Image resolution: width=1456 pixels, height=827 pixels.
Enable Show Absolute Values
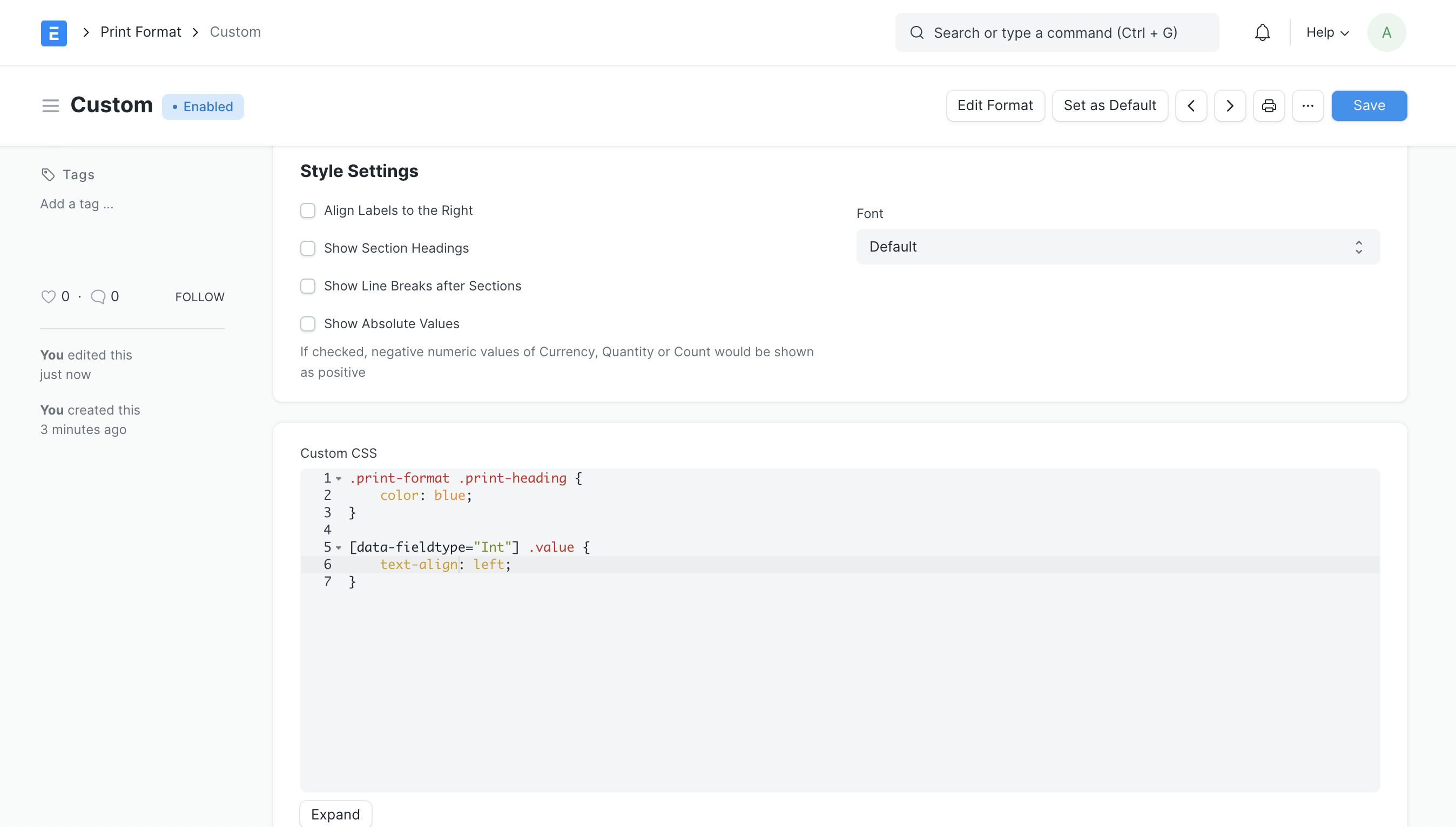[x=308, y=324]
